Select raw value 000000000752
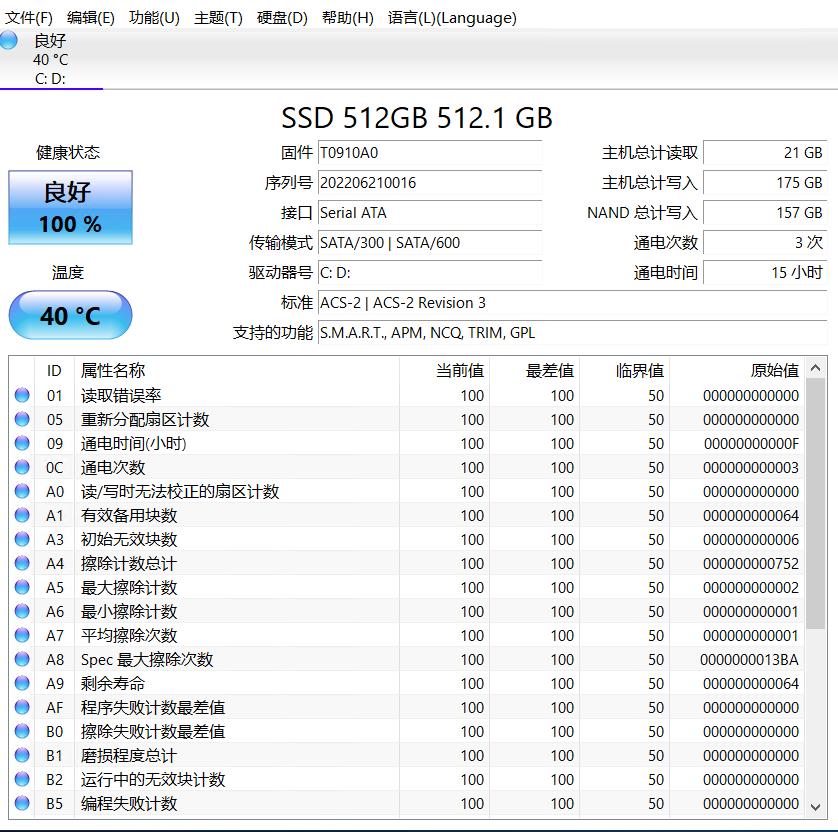Viewport: 838px width, 832px height. coord(751,563)
